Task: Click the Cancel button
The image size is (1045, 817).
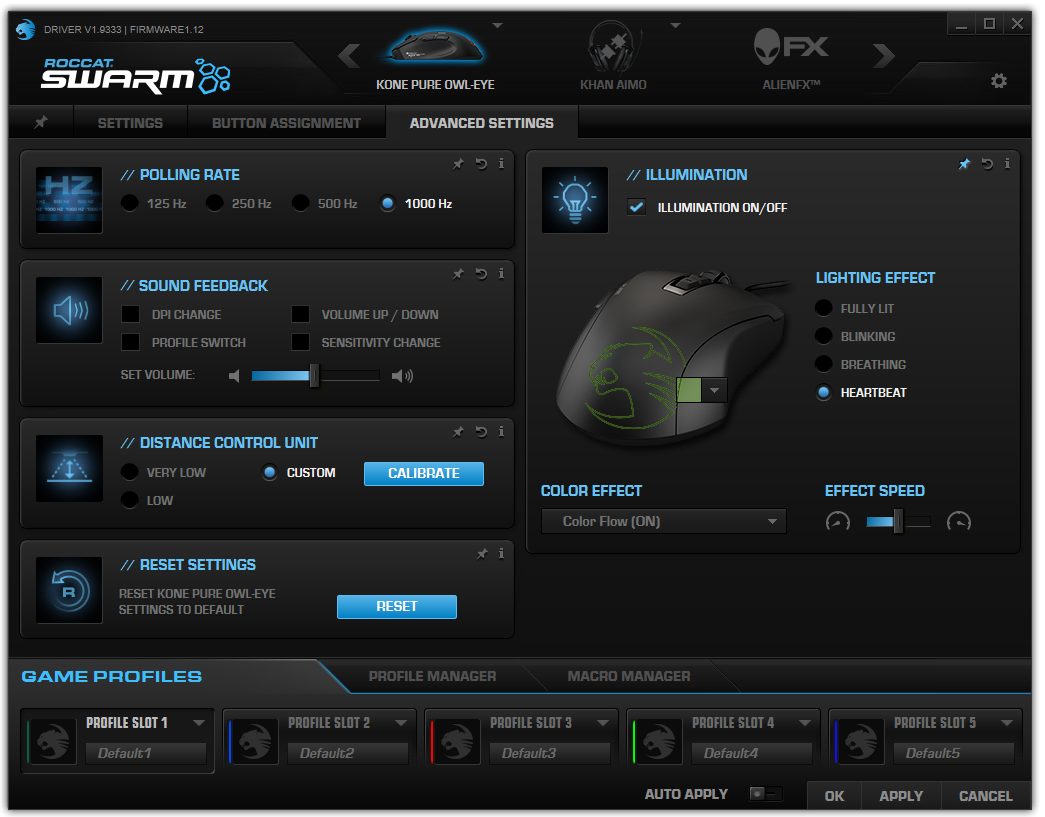Action: [x=986, y=796]
